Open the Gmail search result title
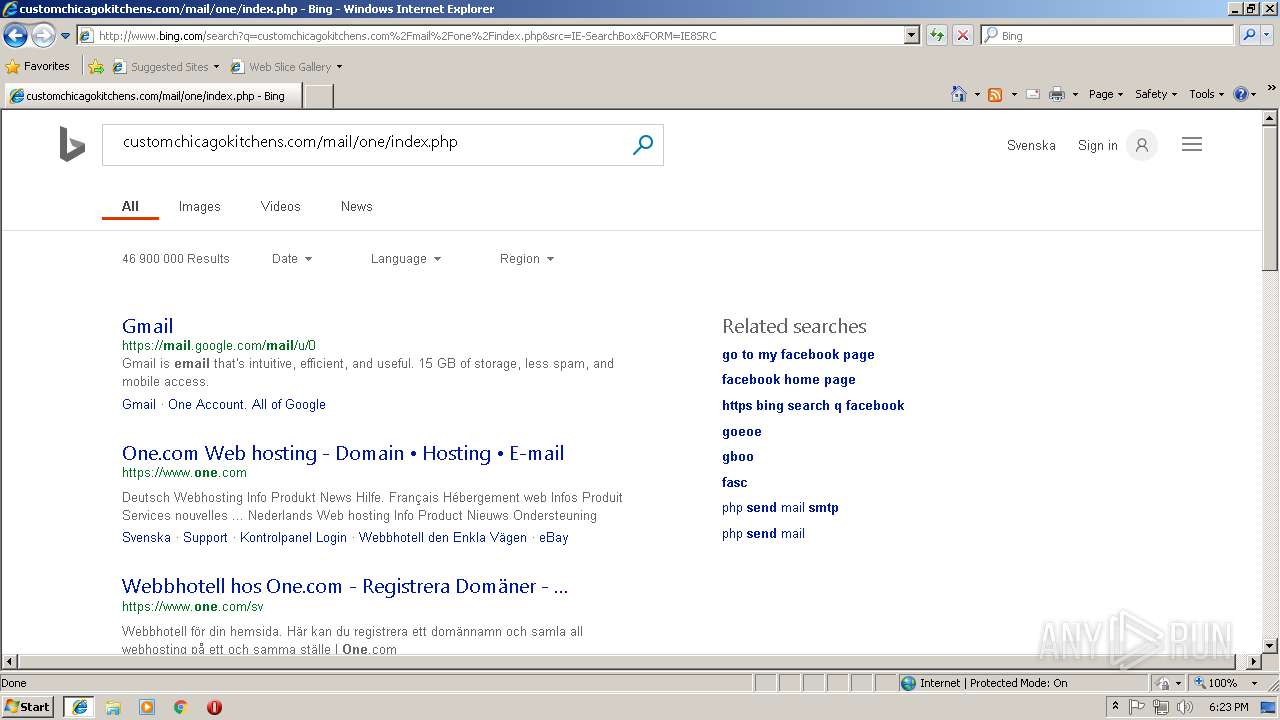This screenshot has height=720, width=1280. point(147,326)
